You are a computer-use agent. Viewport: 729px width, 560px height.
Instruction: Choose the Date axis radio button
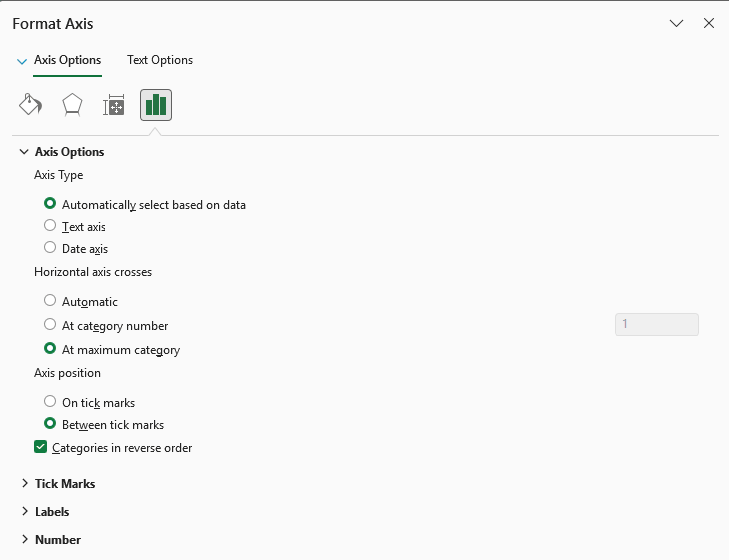(50, 247)
